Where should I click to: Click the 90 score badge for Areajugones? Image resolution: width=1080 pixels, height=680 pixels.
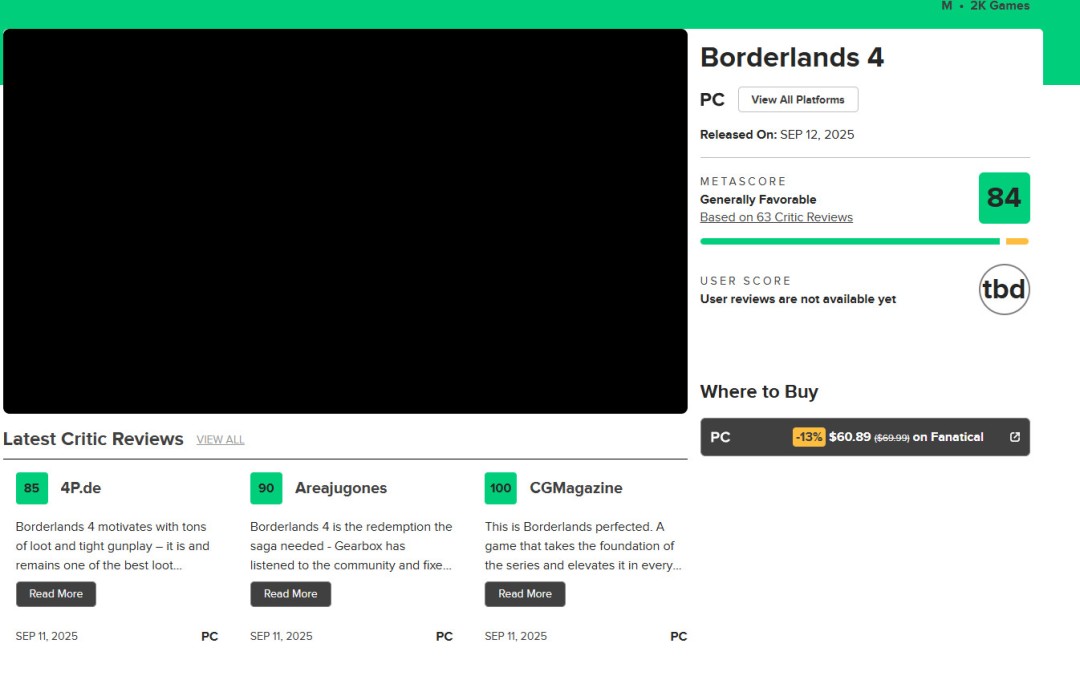coord(266,488)
